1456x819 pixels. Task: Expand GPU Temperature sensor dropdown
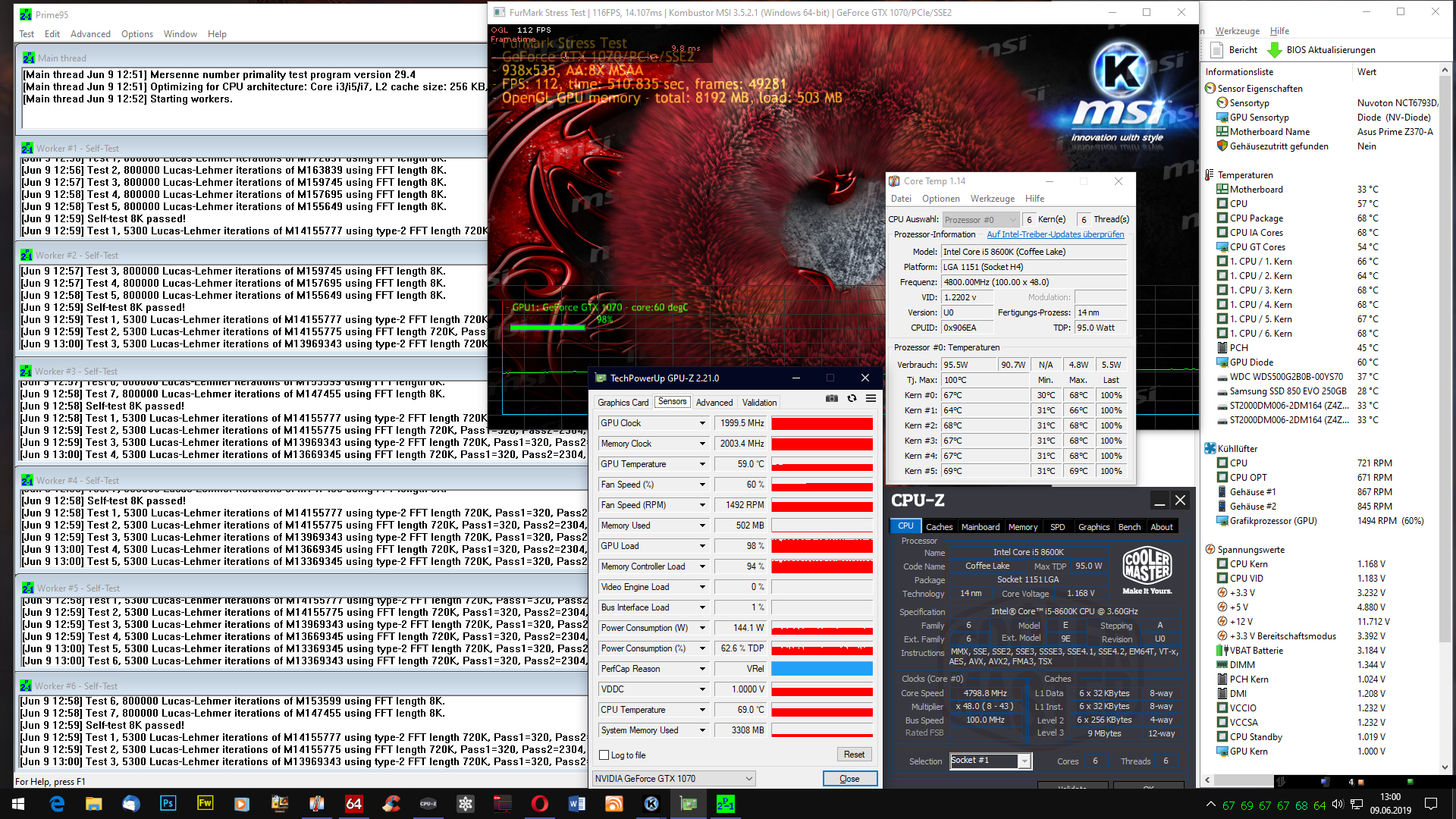701,464
